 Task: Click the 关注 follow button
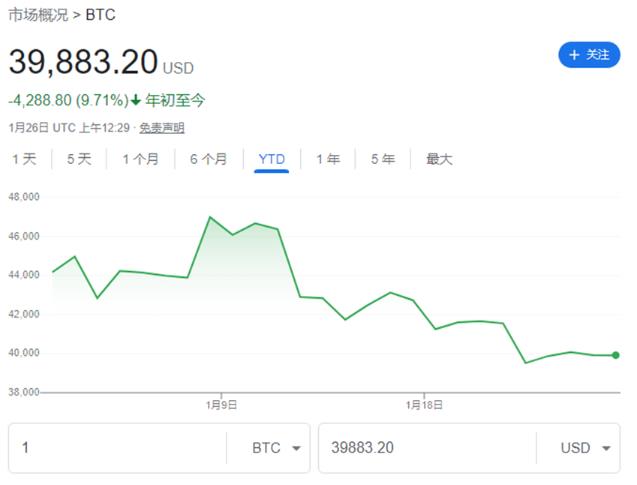tap(589, 55)
